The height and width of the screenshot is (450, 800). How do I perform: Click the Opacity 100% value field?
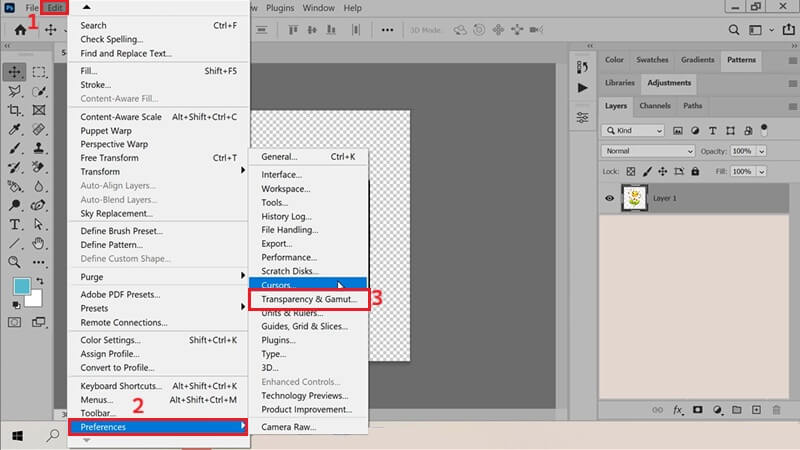click(743, 151)
